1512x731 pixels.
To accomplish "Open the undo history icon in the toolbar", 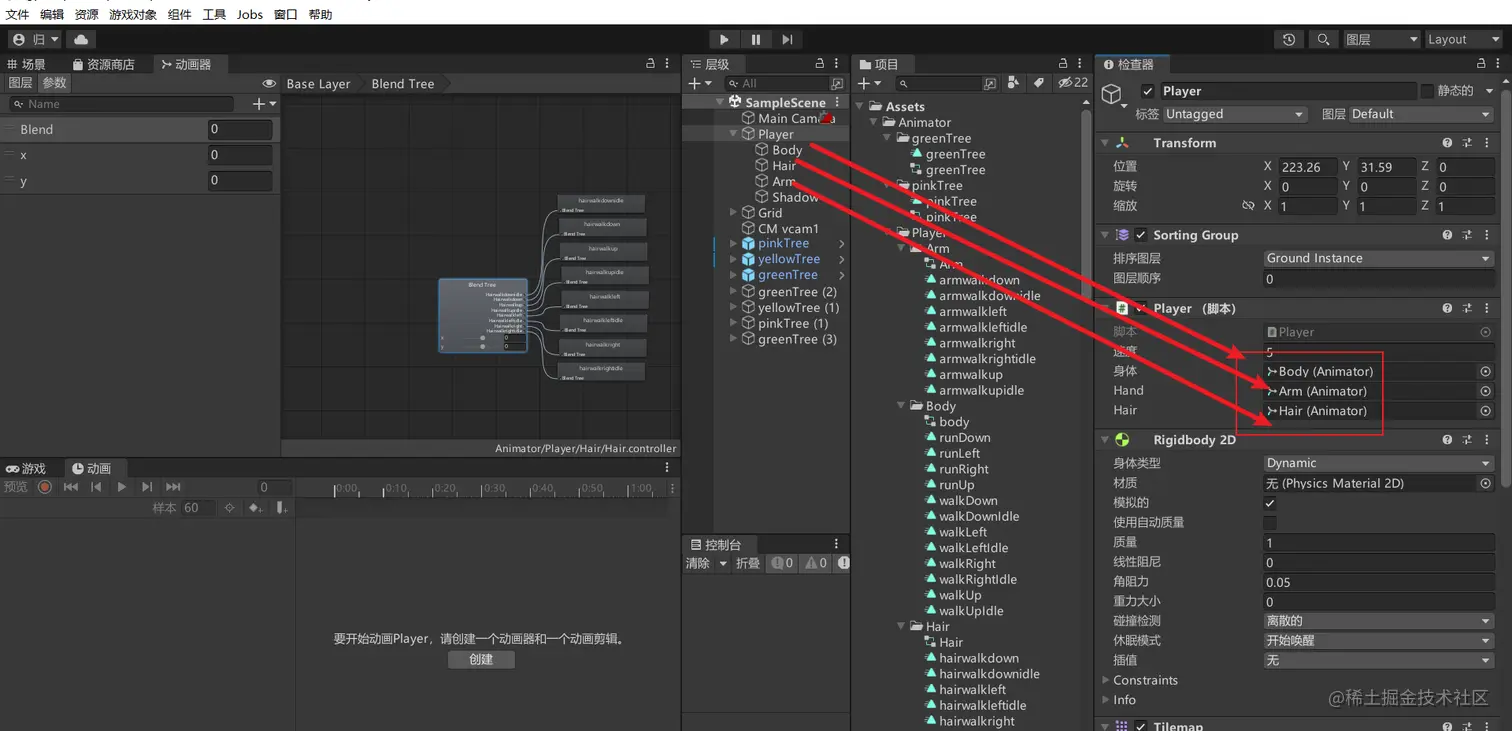I will 1289,39.
